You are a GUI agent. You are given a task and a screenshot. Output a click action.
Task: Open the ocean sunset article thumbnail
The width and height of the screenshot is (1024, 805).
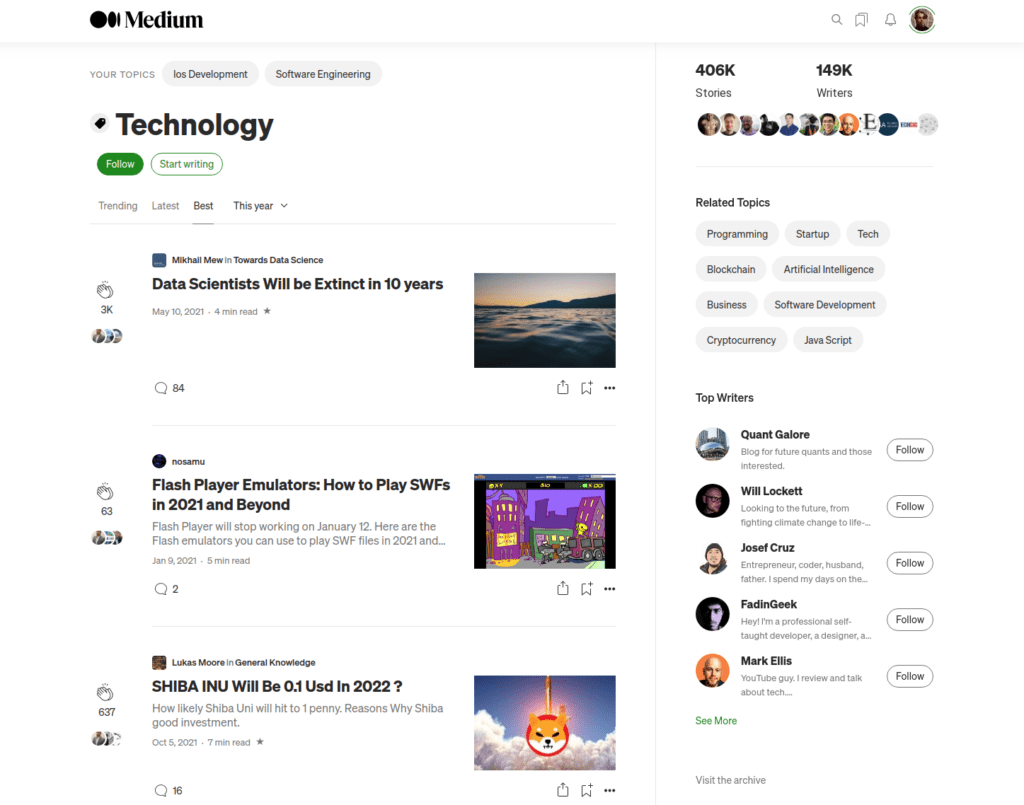[x=545, y=321]
